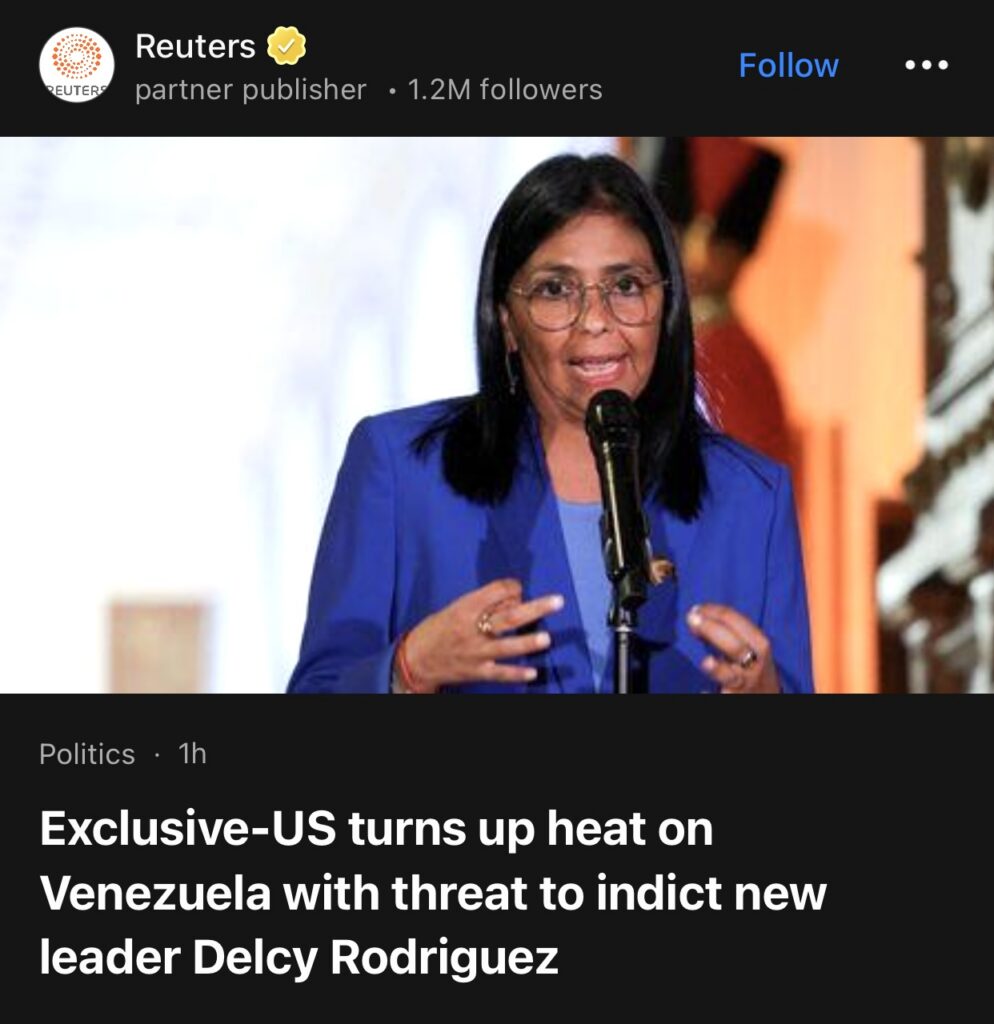This screenshot has width=994, height=1024.
Task: Select the Politics category tag
Action: tap(87, 754)
